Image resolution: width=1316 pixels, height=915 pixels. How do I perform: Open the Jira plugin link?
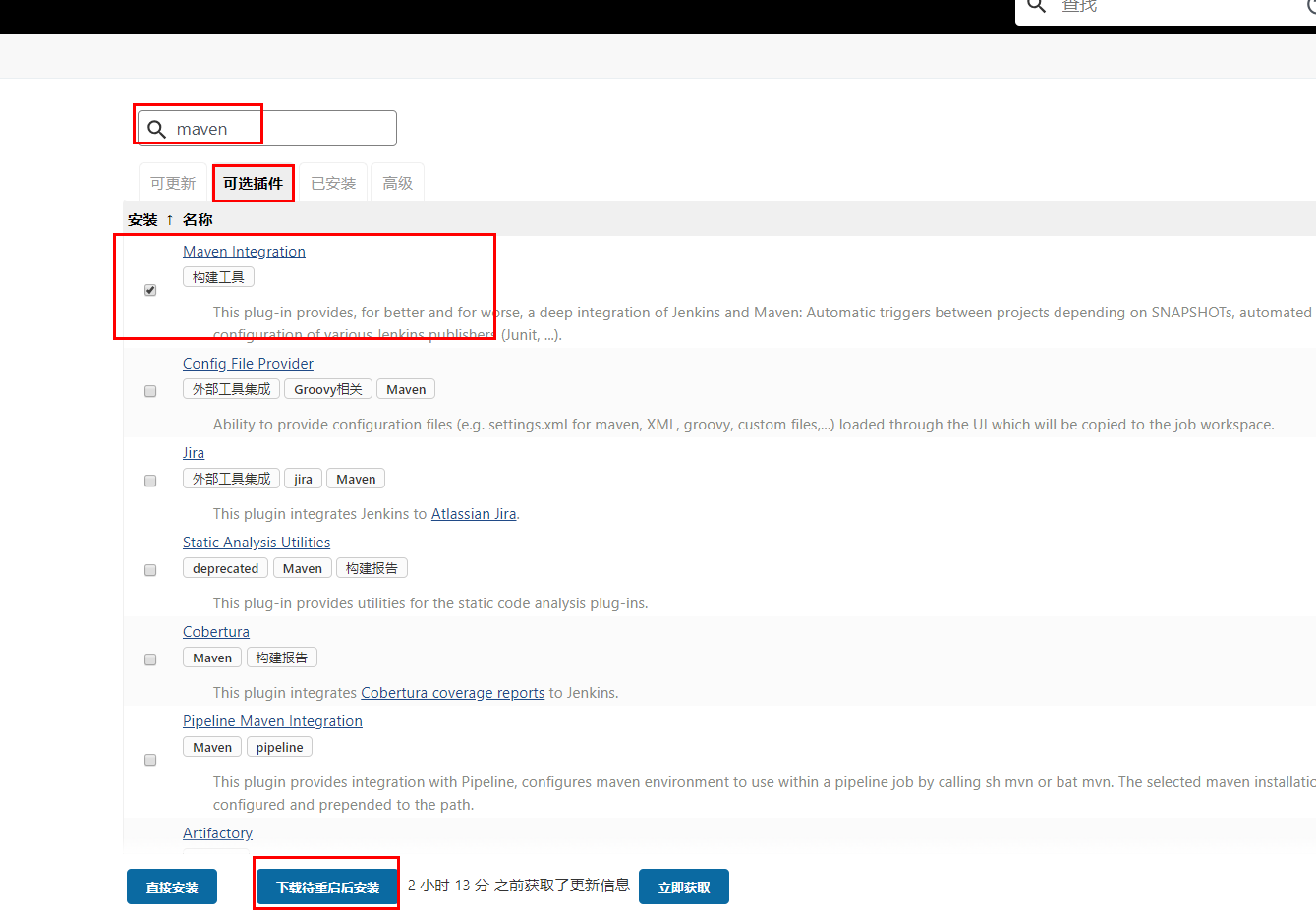194,453
